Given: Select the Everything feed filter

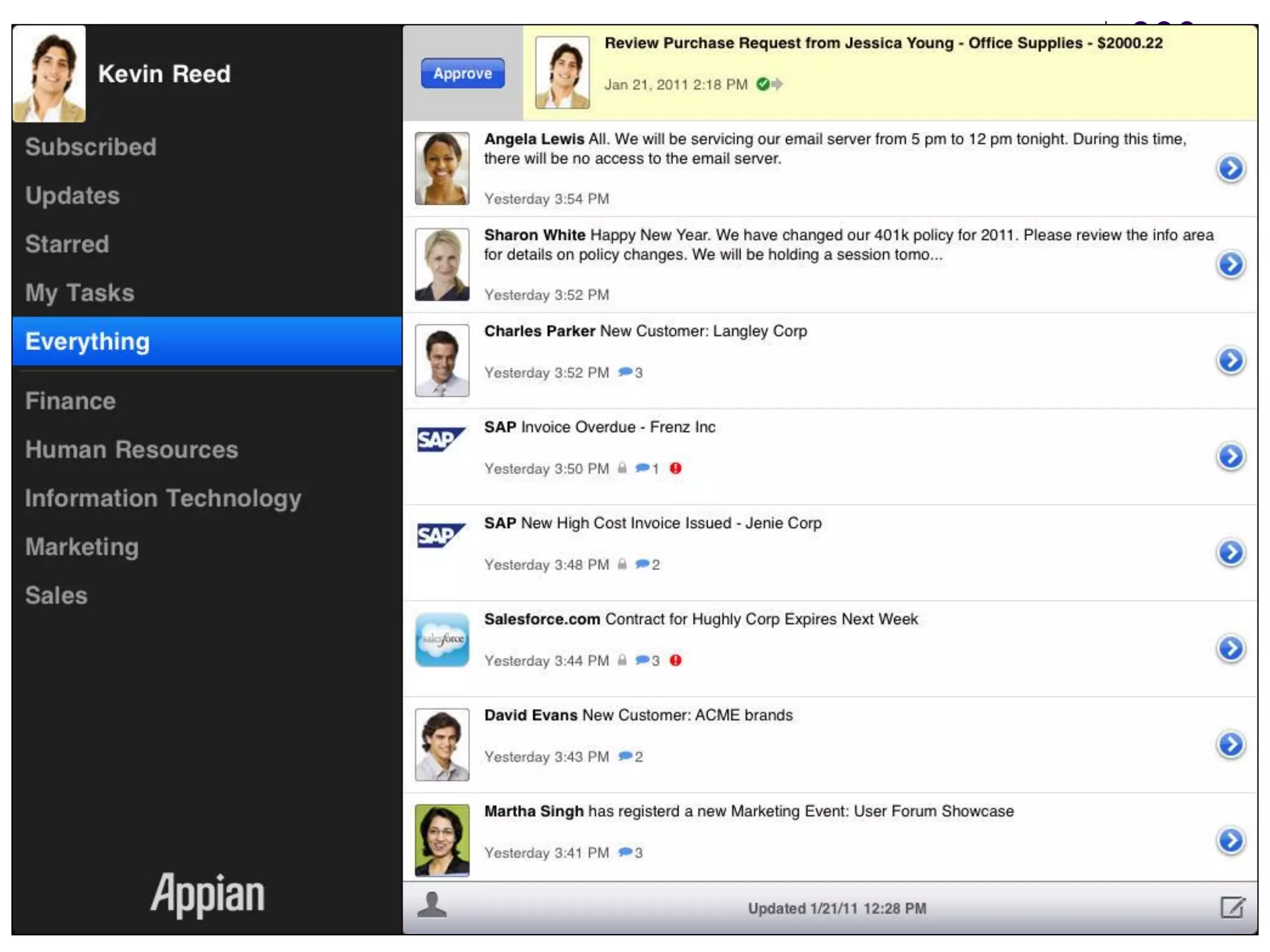Looking at the screenshot, I should tap(87, 342).
